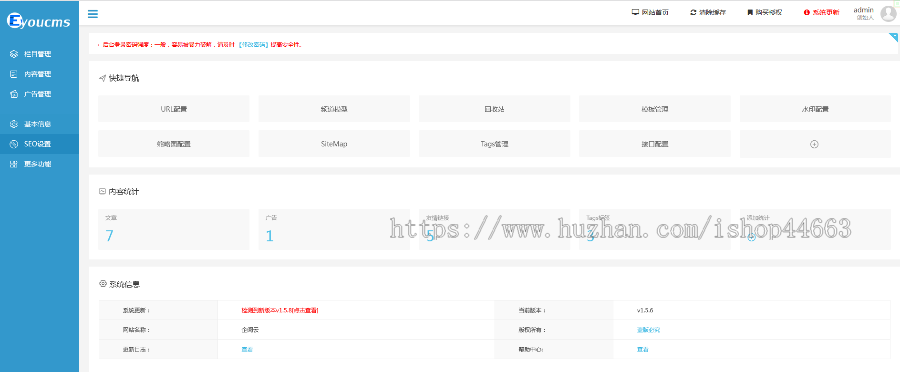Open the SiteMap shortcut
Viewport: 900px width, 372px height.
pyautogui.click(x=334, y=144)
